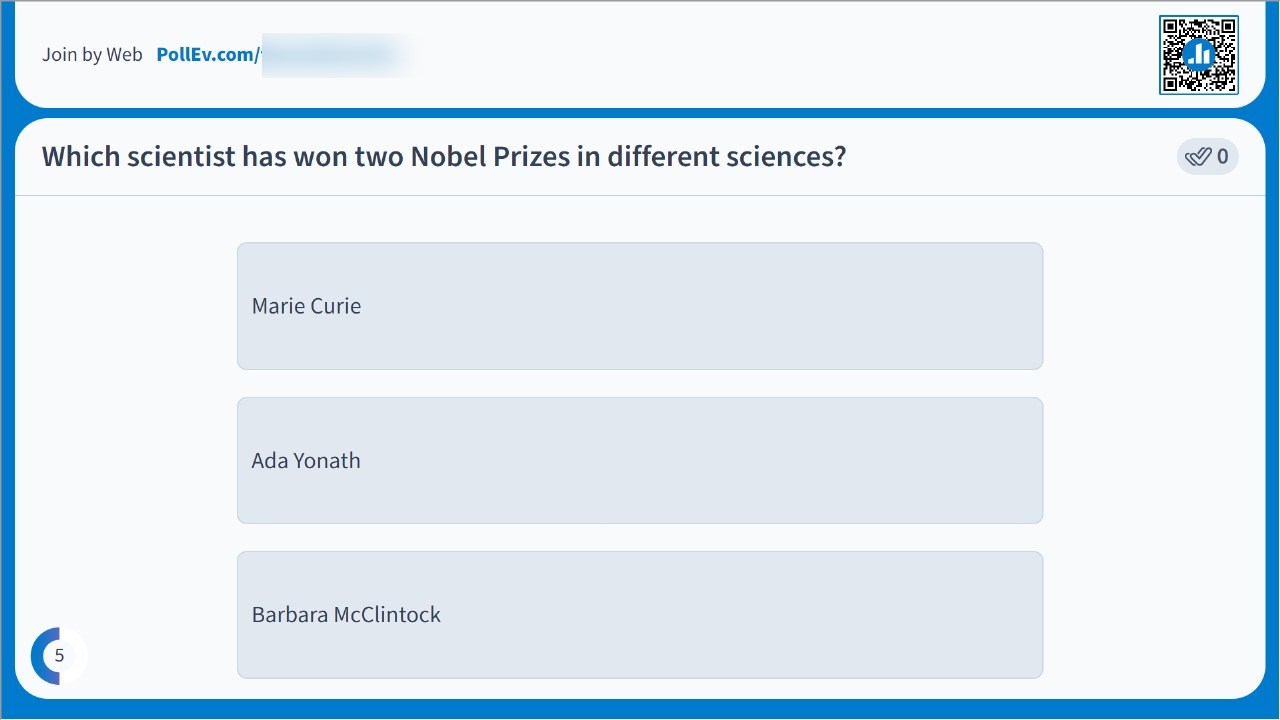Pick the Barbara McClintock answer option

click(x=640, y=615)
